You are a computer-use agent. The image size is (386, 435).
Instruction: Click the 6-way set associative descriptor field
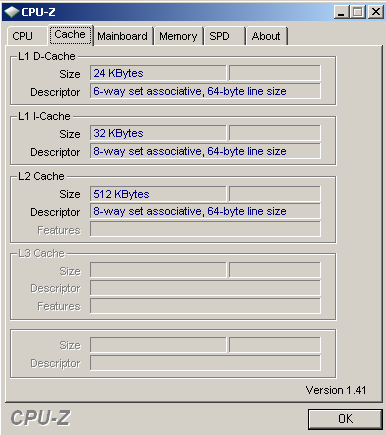click(205, 91)
